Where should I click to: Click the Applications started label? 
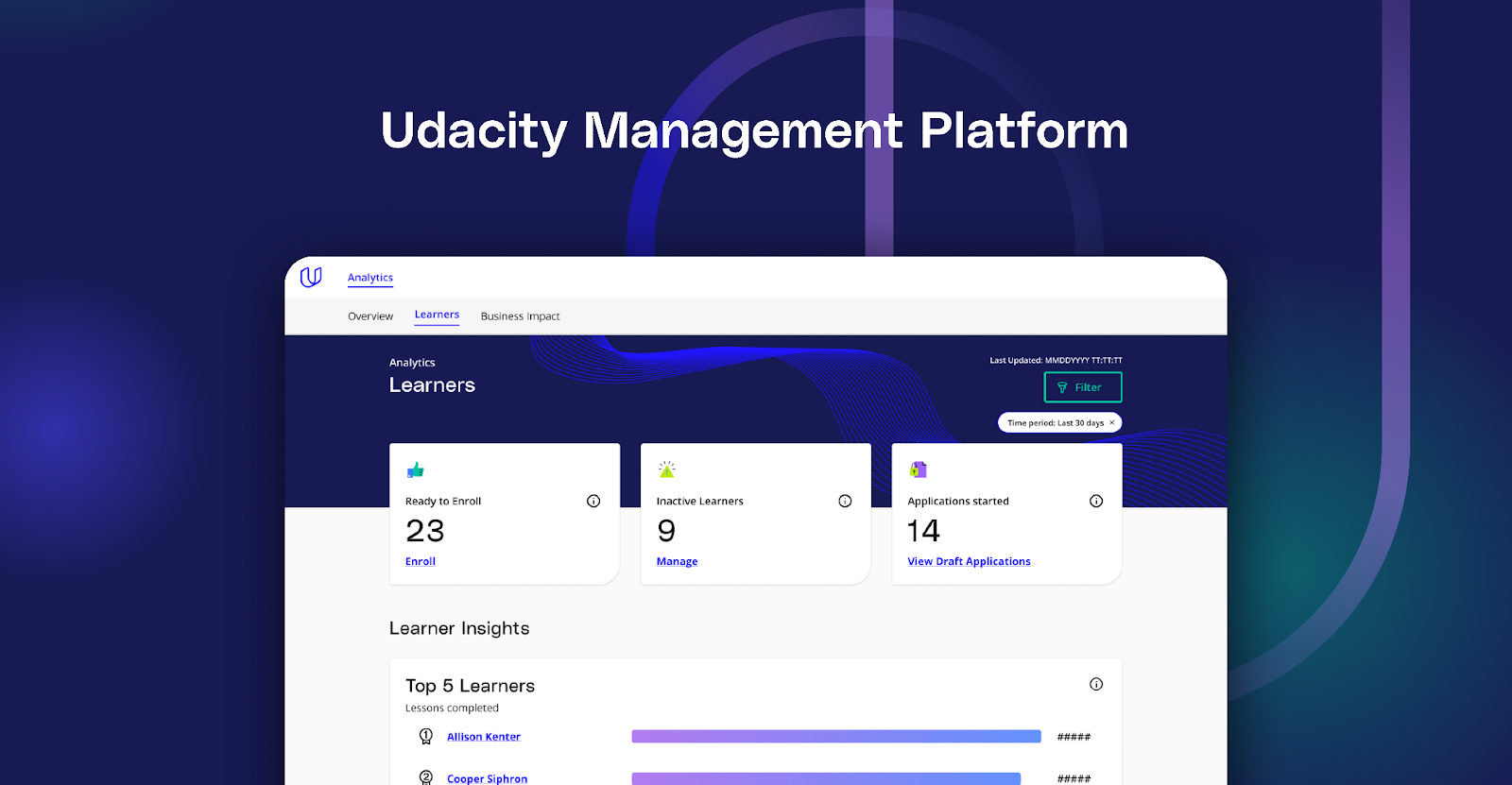(958, 501)
